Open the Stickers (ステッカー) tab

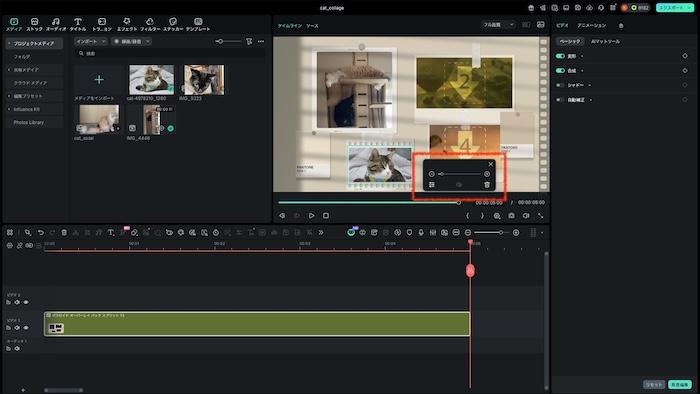coord(173,24)
